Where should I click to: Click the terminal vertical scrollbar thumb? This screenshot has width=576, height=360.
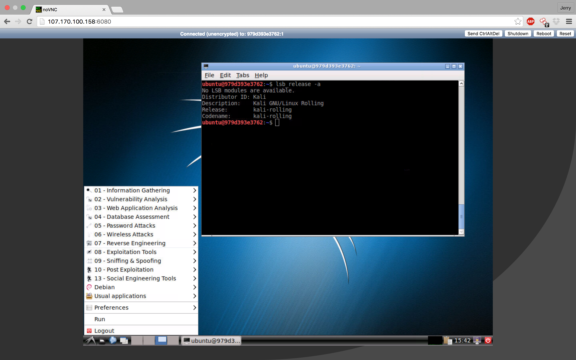(x=461, y=216)
